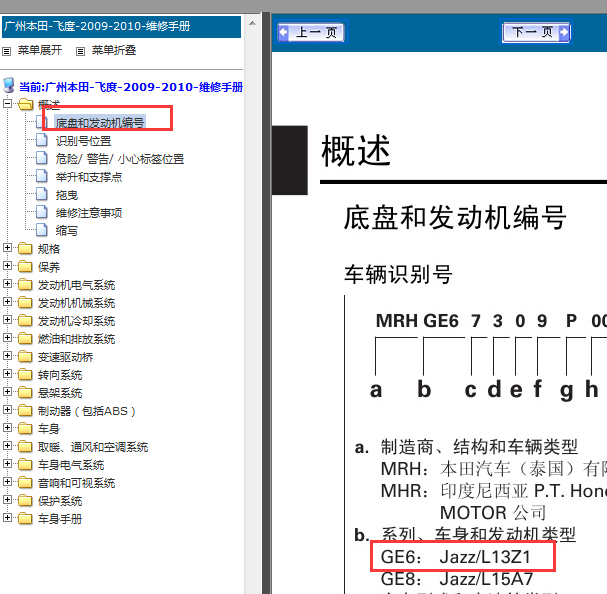Open 危险/ 警告/ 小心标签位置 page

[120, 159]
